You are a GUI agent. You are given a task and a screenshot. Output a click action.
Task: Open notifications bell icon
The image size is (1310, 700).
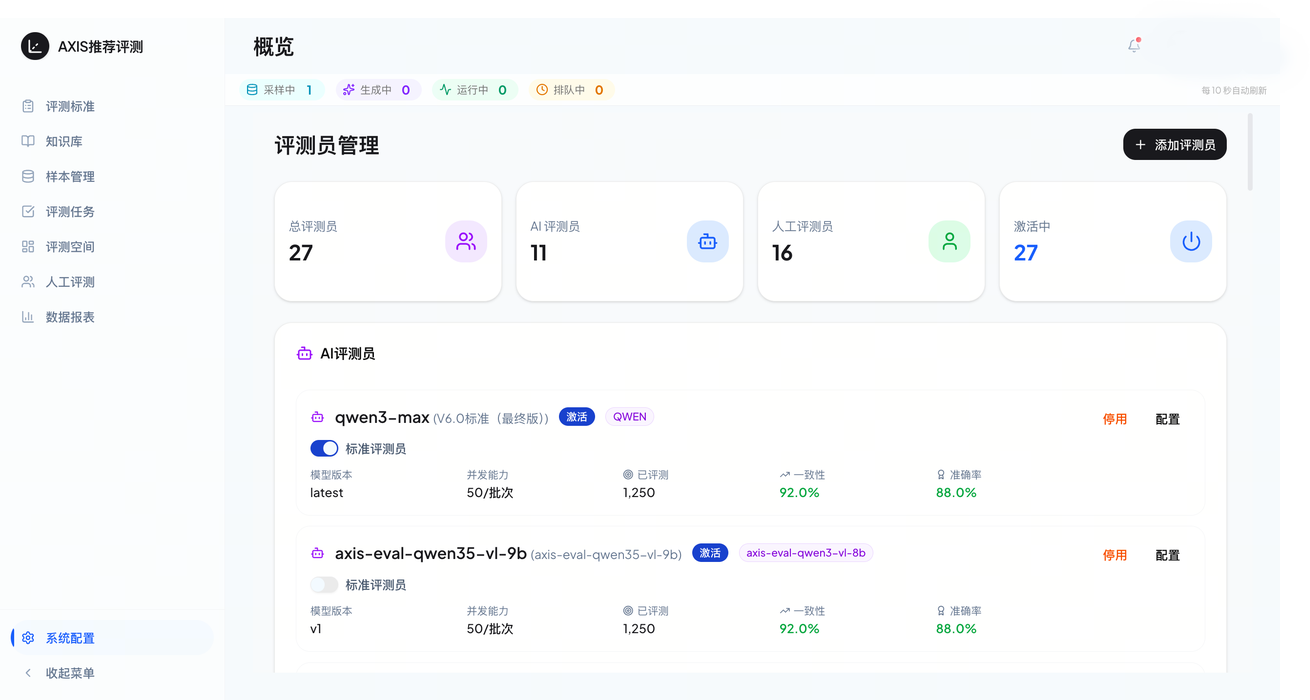[1134, 45]
